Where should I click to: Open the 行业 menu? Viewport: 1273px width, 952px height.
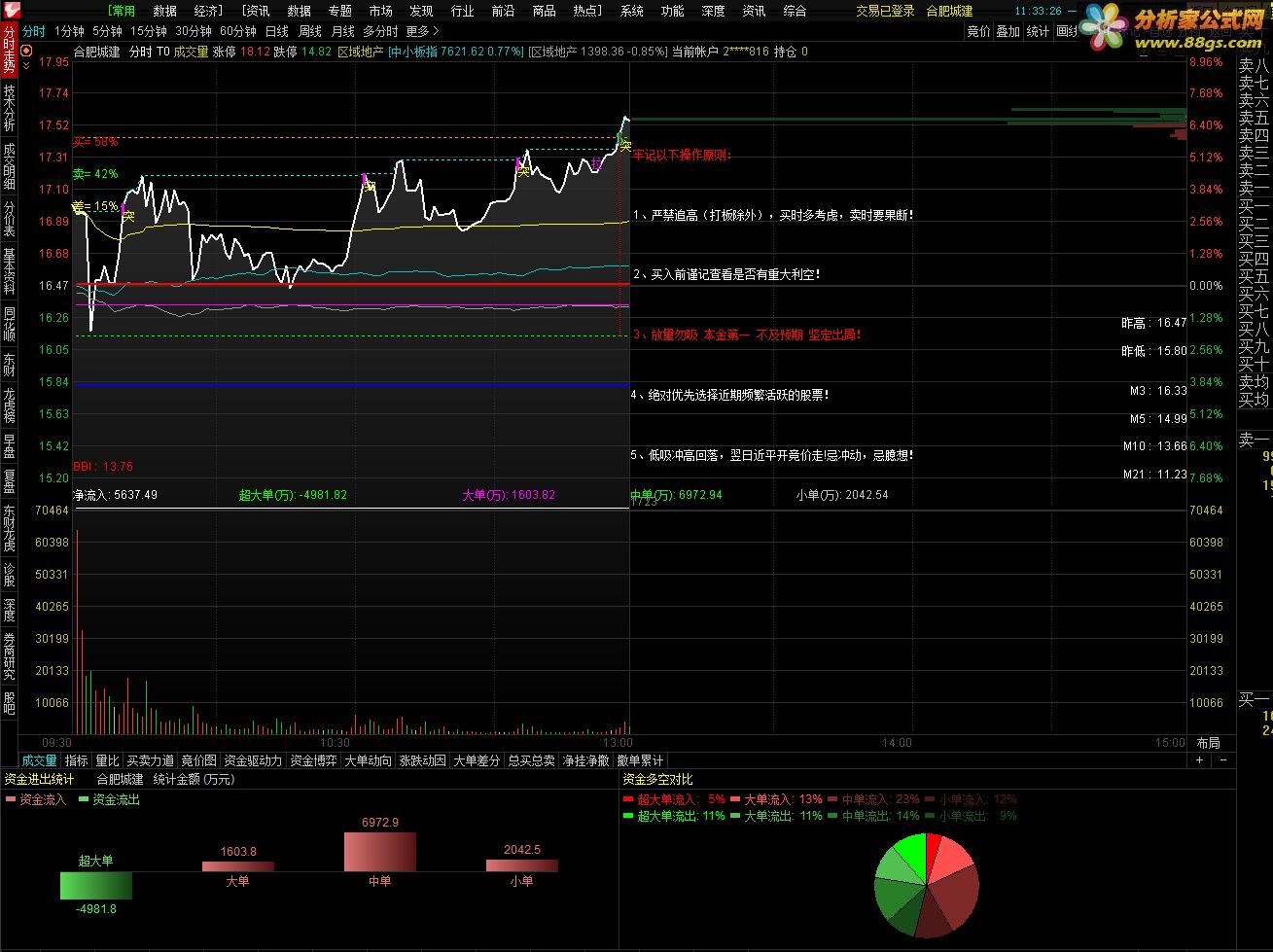point(463,11)
